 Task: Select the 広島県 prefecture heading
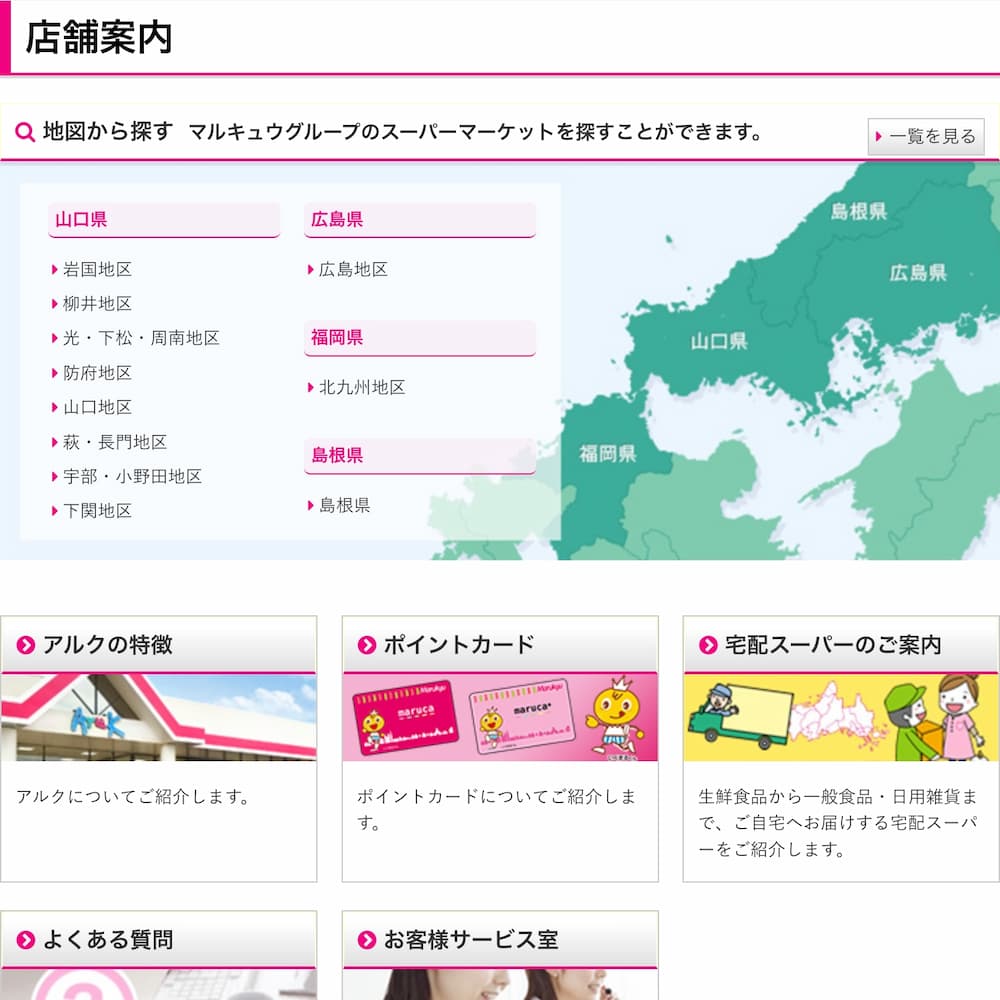420,219
